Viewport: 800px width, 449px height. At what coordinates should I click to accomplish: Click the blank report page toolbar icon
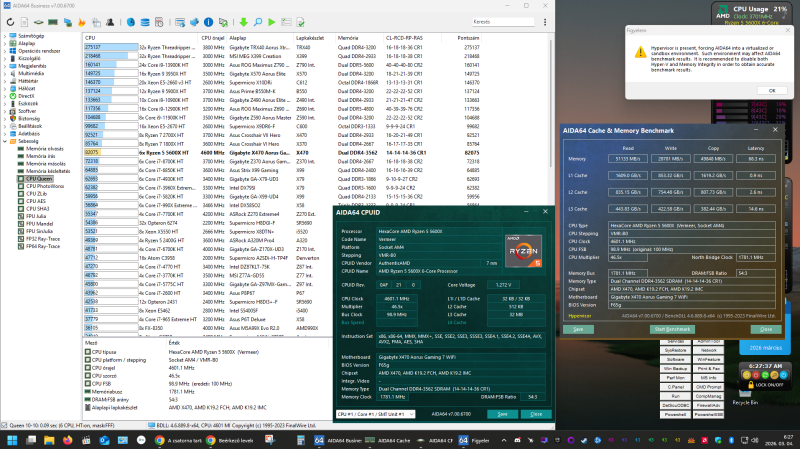24,22
